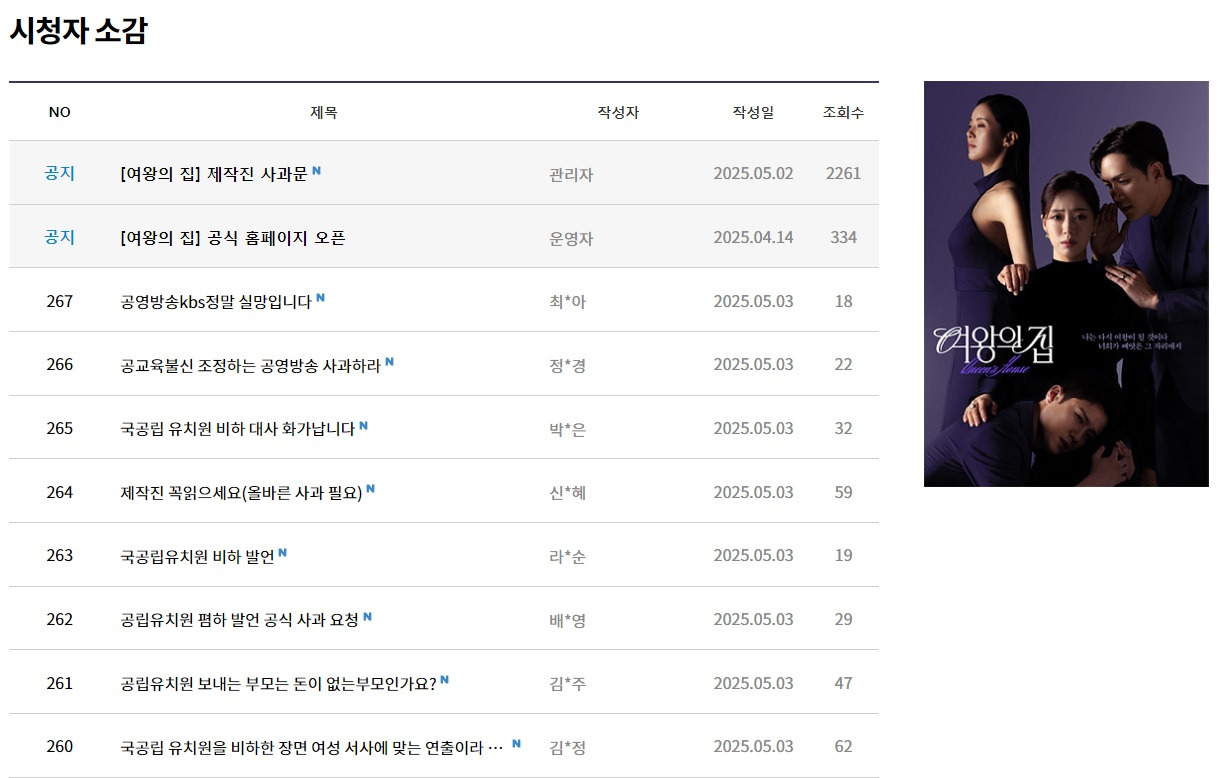Click post number 260
Screen dimensions: 1222x778
(60, 747)
